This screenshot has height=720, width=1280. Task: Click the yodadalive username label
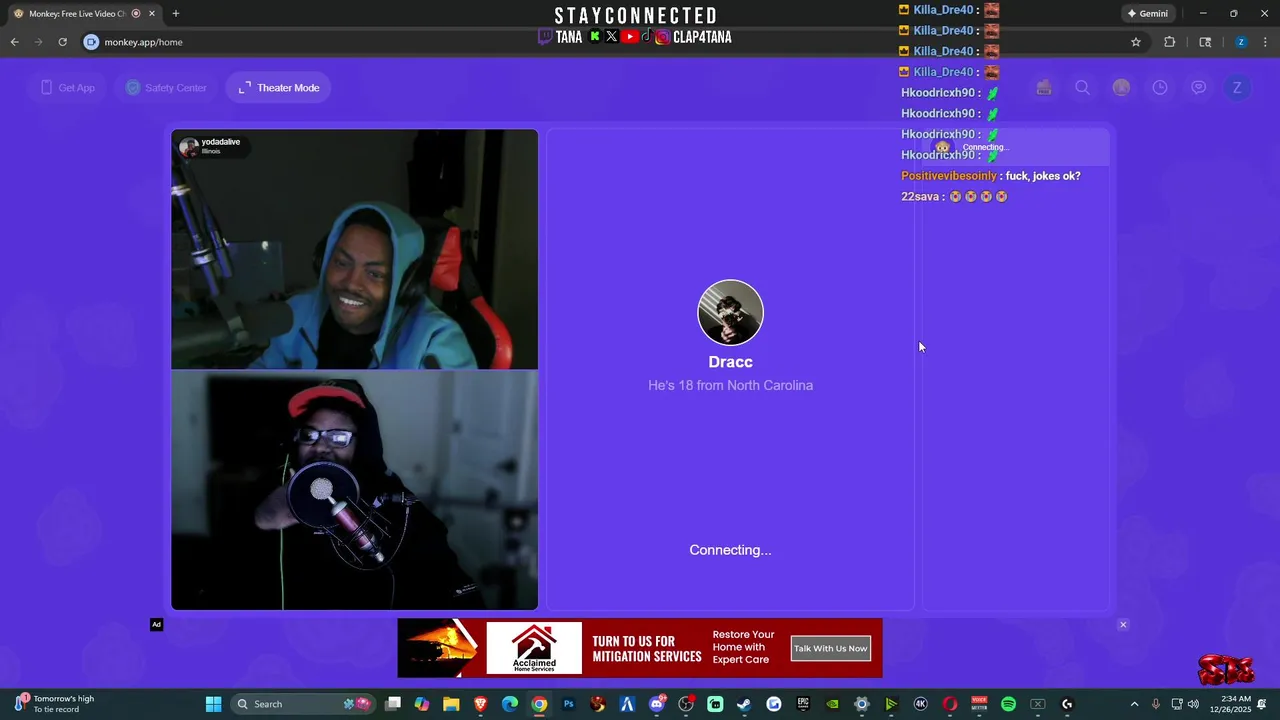point(220,142)
